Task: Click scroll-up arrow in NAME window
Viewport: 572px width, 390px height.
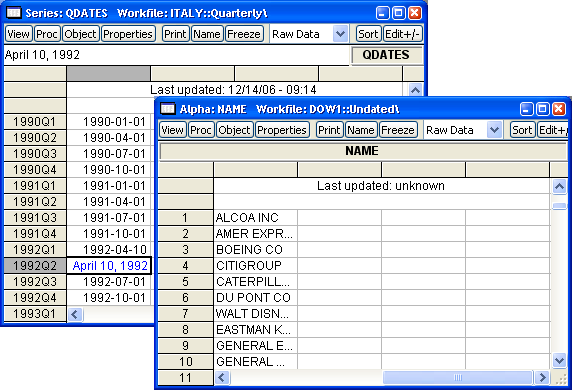Action: click(559, 186)
